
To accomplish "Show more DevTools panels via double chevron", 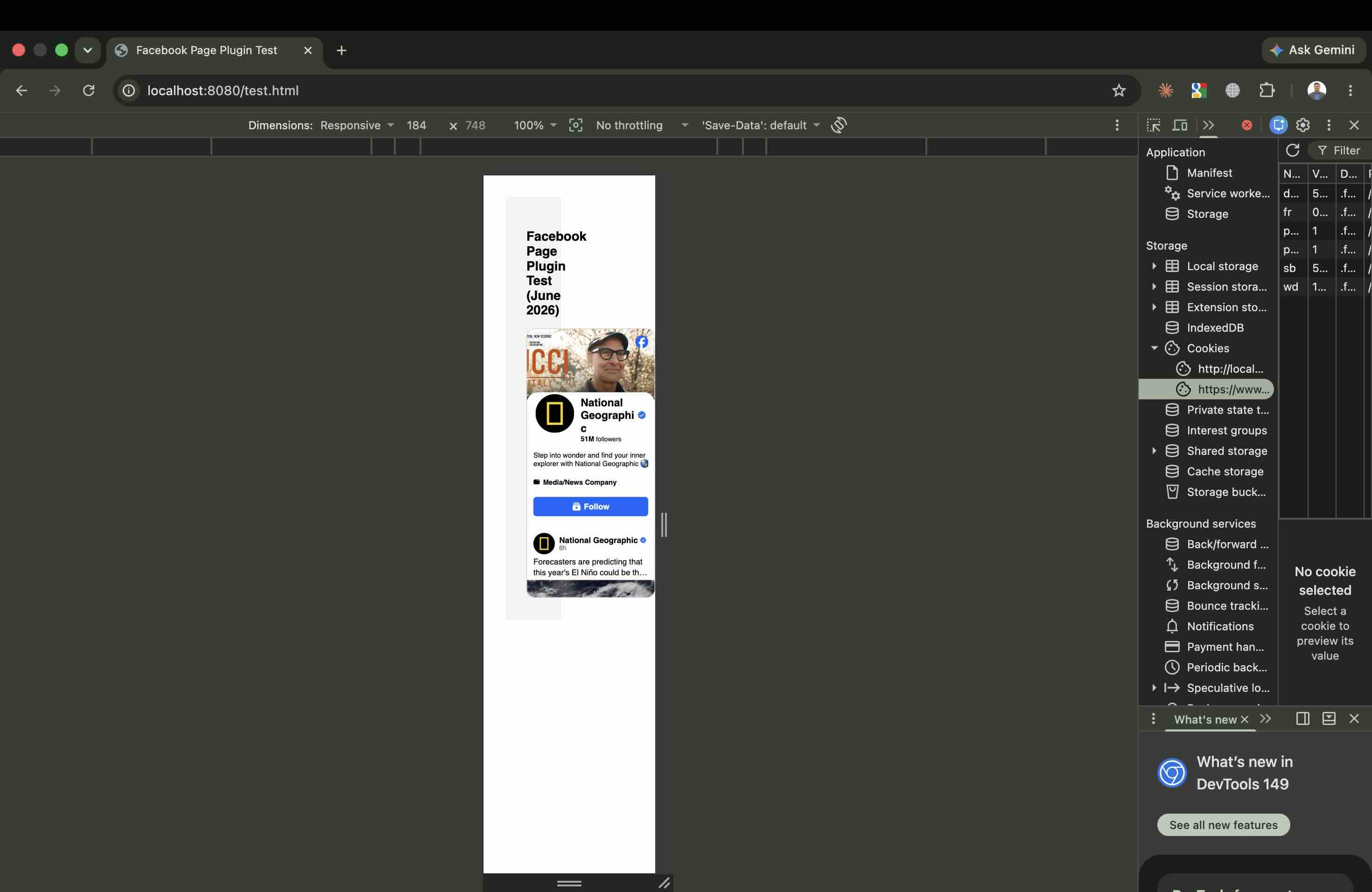I will click(x=1209, y=125).
